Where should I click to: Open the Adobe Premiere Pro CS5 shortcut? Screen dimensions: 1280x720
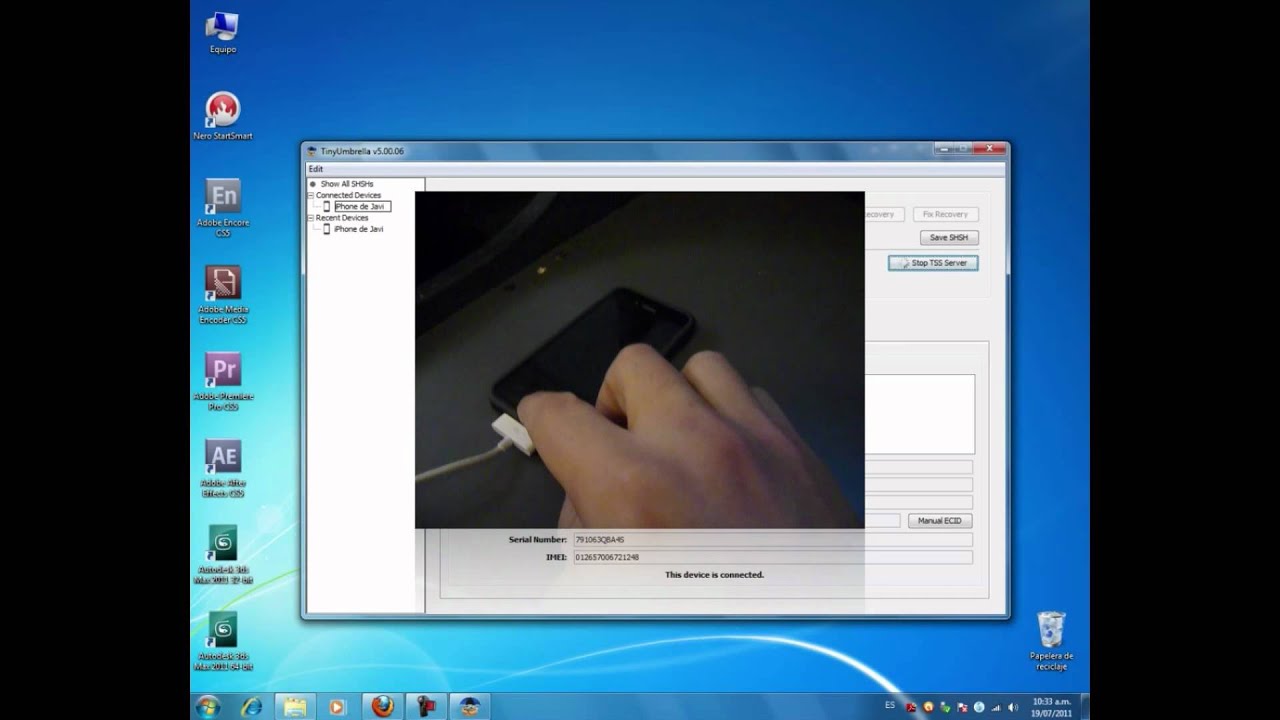tap(223, 382)
